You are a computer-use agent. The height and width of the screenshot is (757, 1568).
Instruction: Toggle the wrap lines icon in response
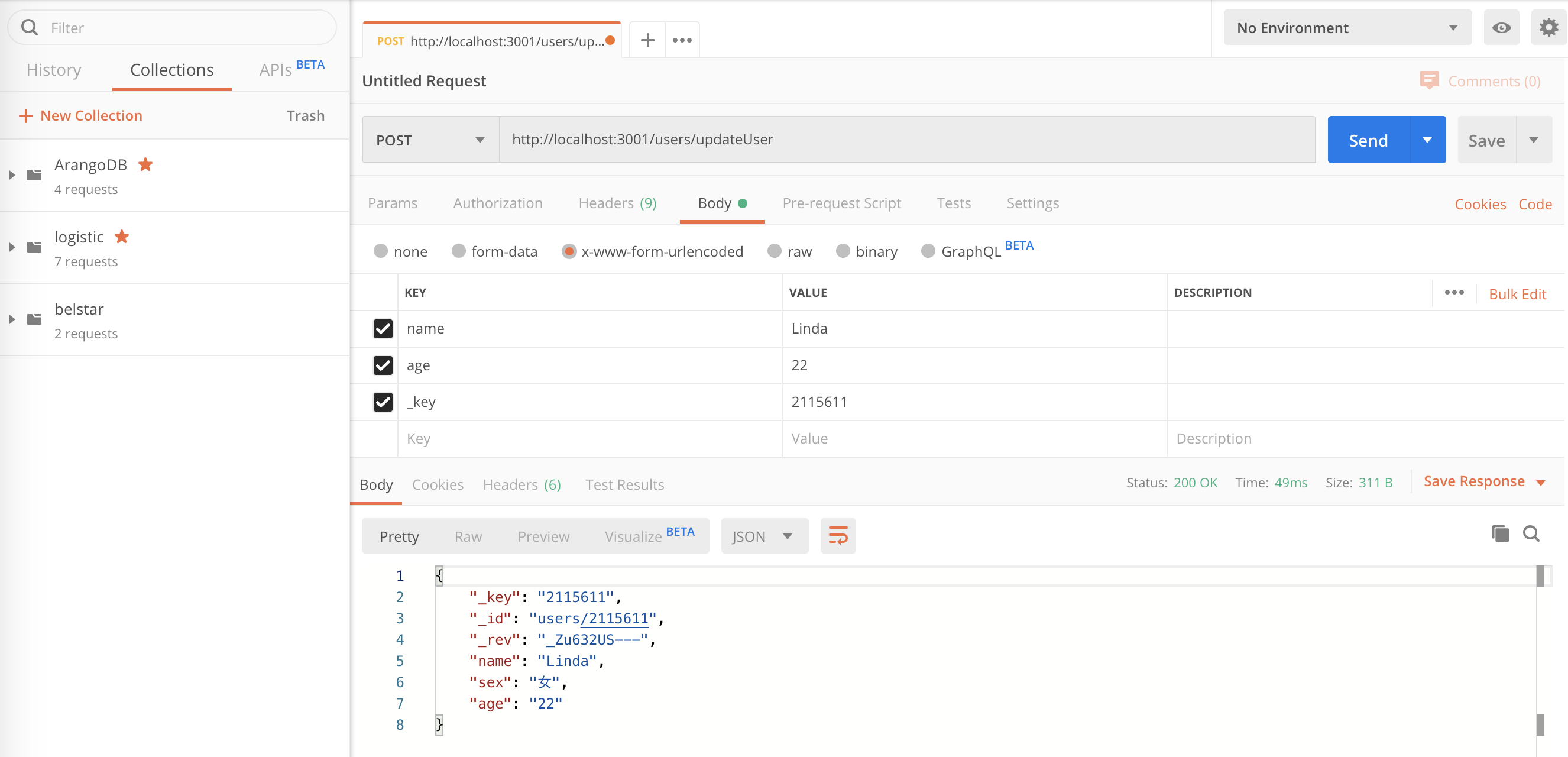838,536
